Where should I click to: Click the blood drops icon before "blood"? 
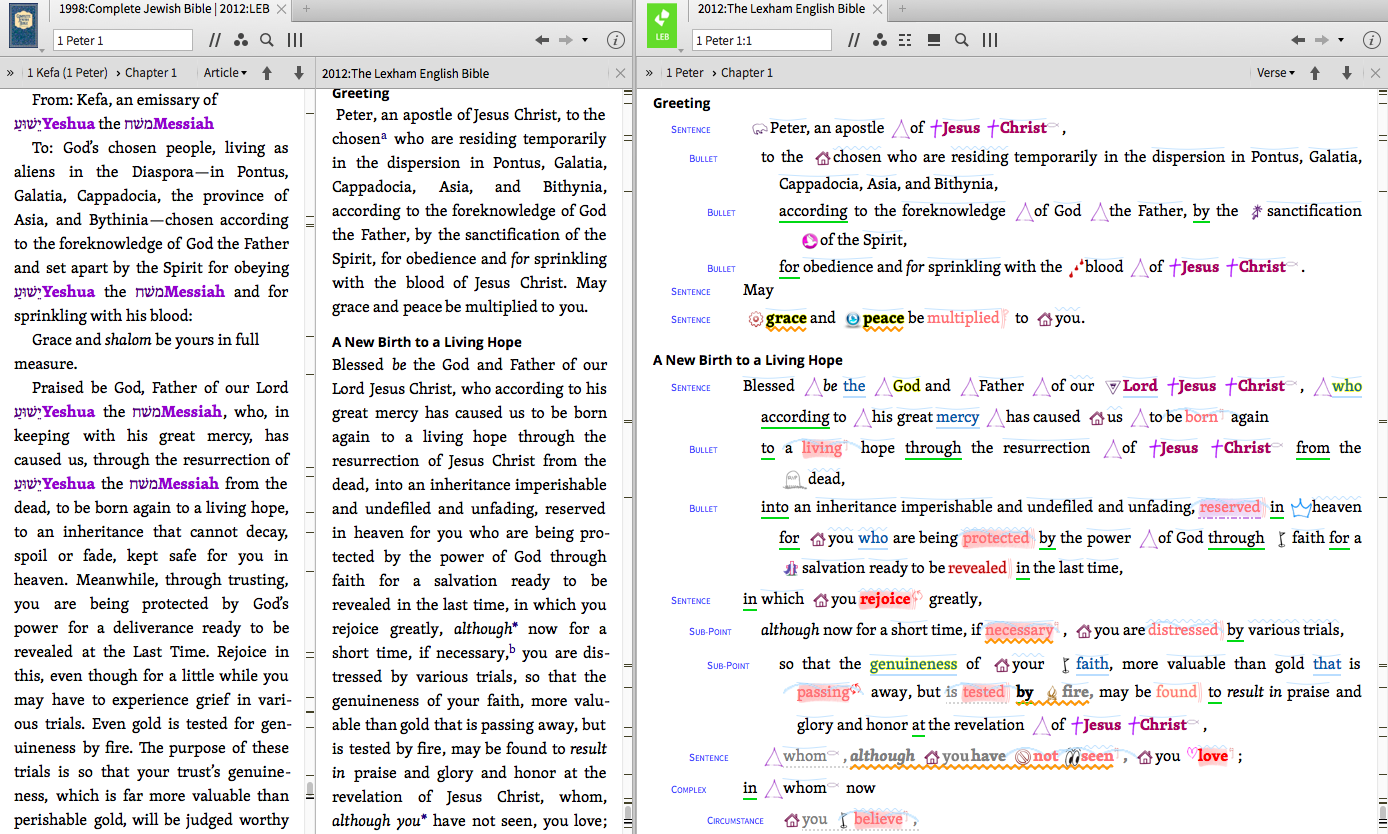tap(1076, 268)
